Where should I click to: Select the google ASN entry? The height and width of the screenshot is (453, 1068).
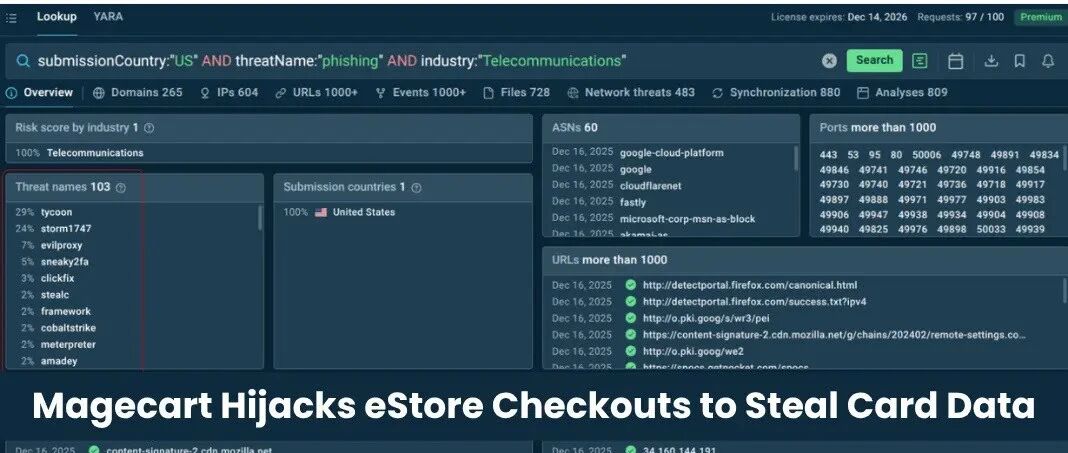(635, 169)
